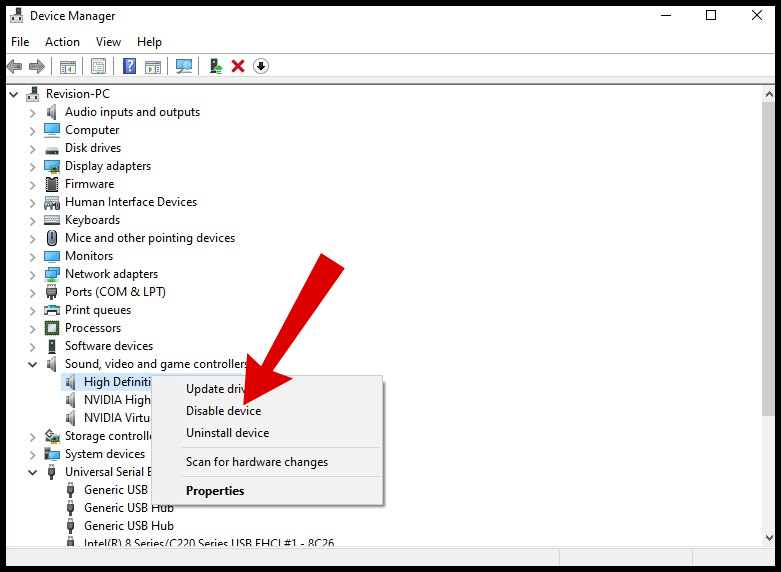Image resolution: width=781 pixels, height=572 pixels.
Task: Expand the Keyboards category
Action: click(x=32, y=221)
